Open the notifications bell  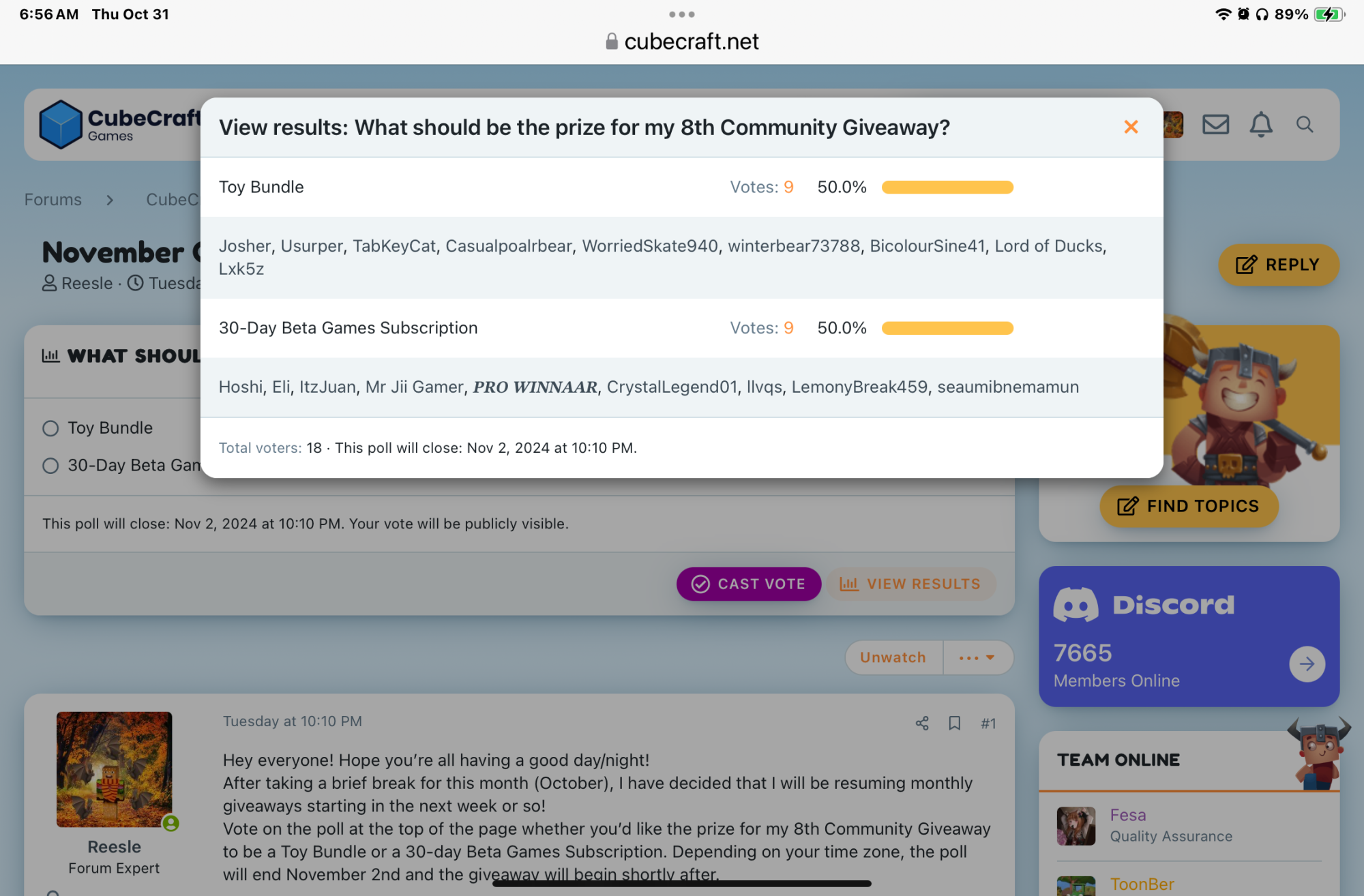click(x=1260, y=125)
